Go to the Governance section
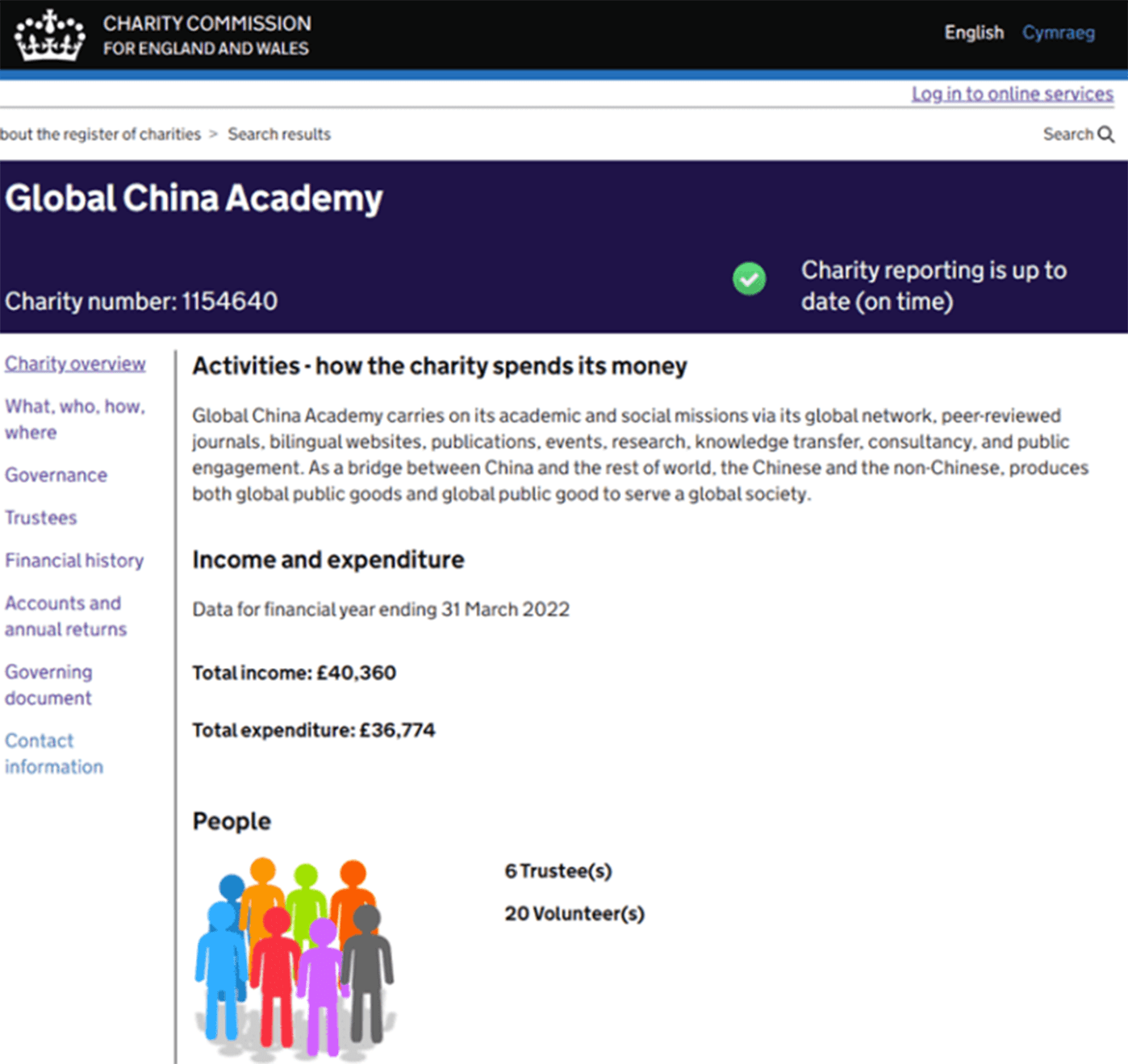This screenshot has width=1128, height=1064. [56, 475]
